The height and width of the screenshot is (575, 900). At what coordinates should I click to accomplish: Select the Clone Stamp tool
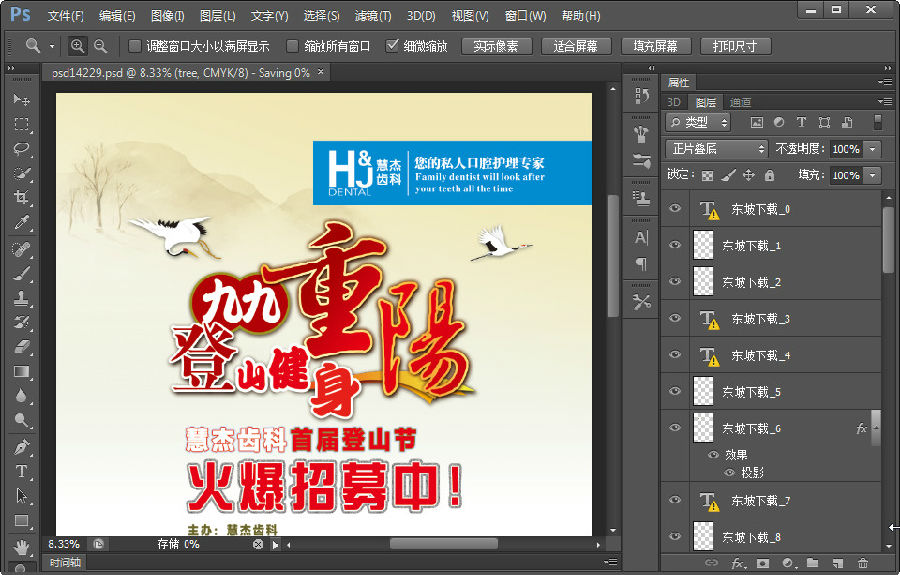[22, 298]
